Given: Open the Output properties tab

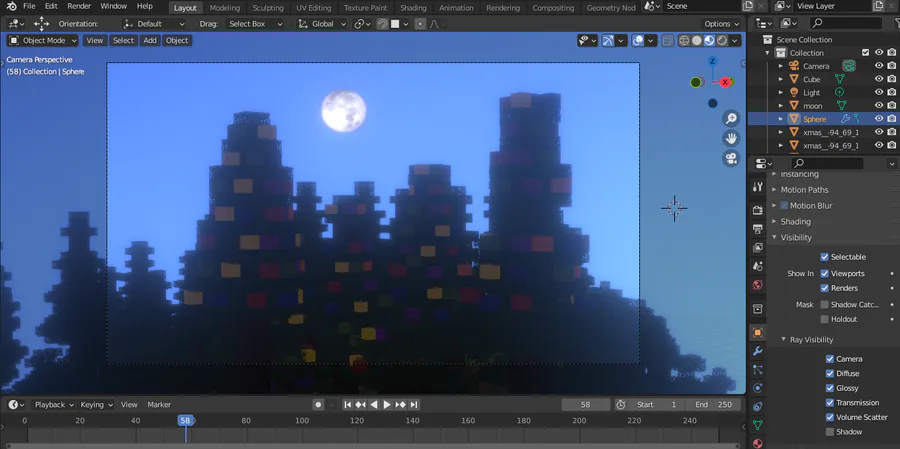Looking at the screenshot, I should (758, 229).
